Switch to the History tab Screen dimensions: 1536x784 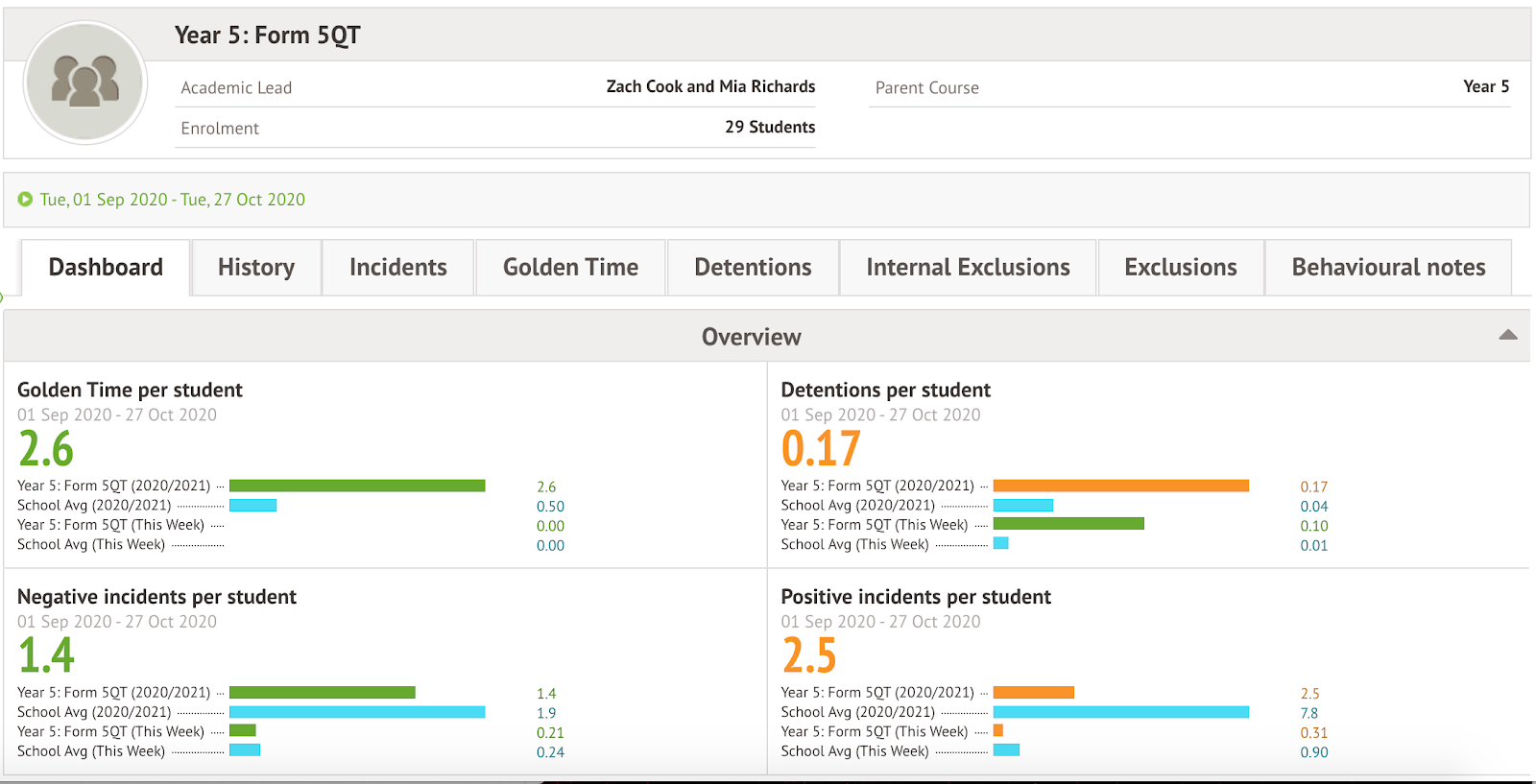pyautogui.click(x=256, y=268)
